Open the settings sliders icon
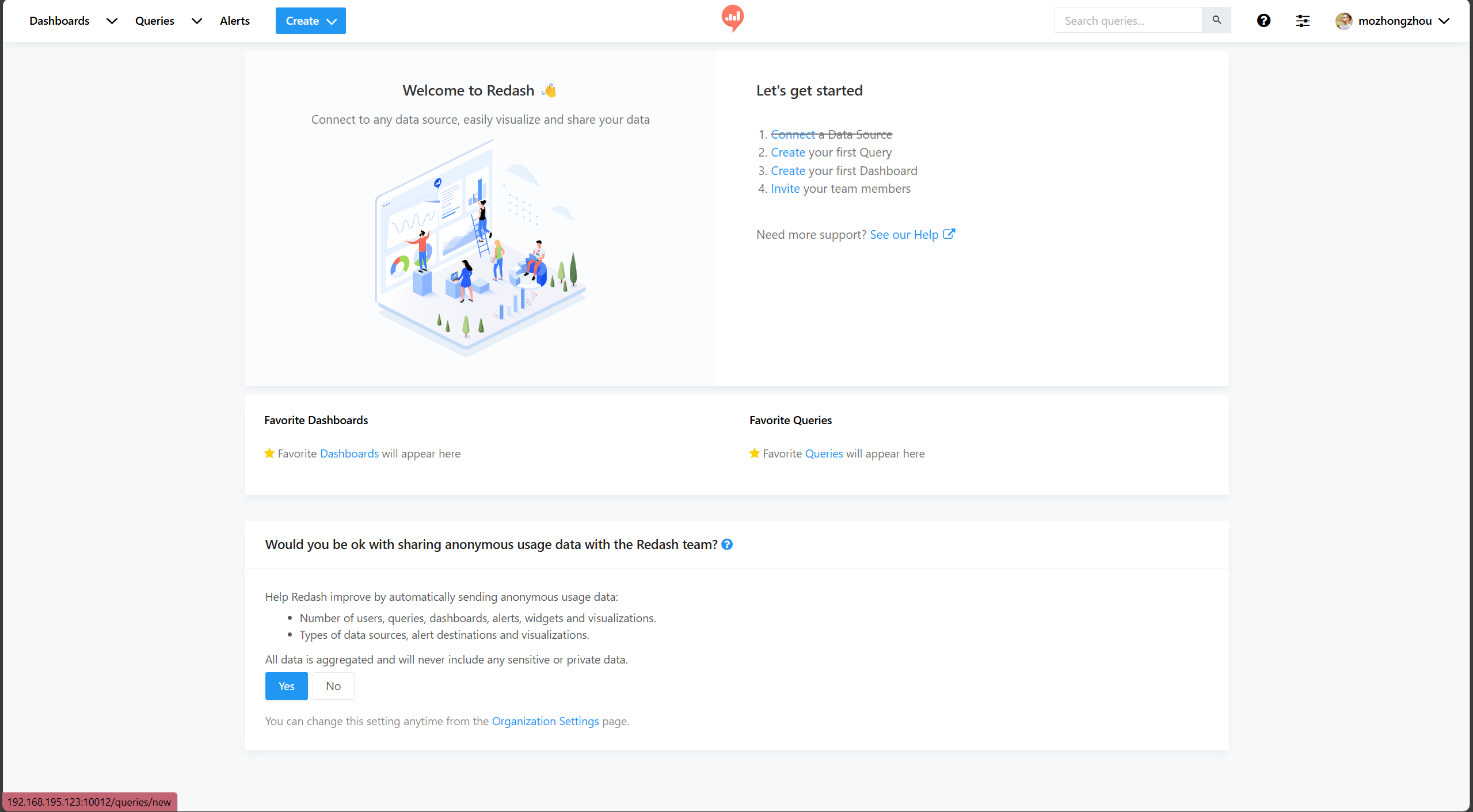 [x=1303, y=21]
